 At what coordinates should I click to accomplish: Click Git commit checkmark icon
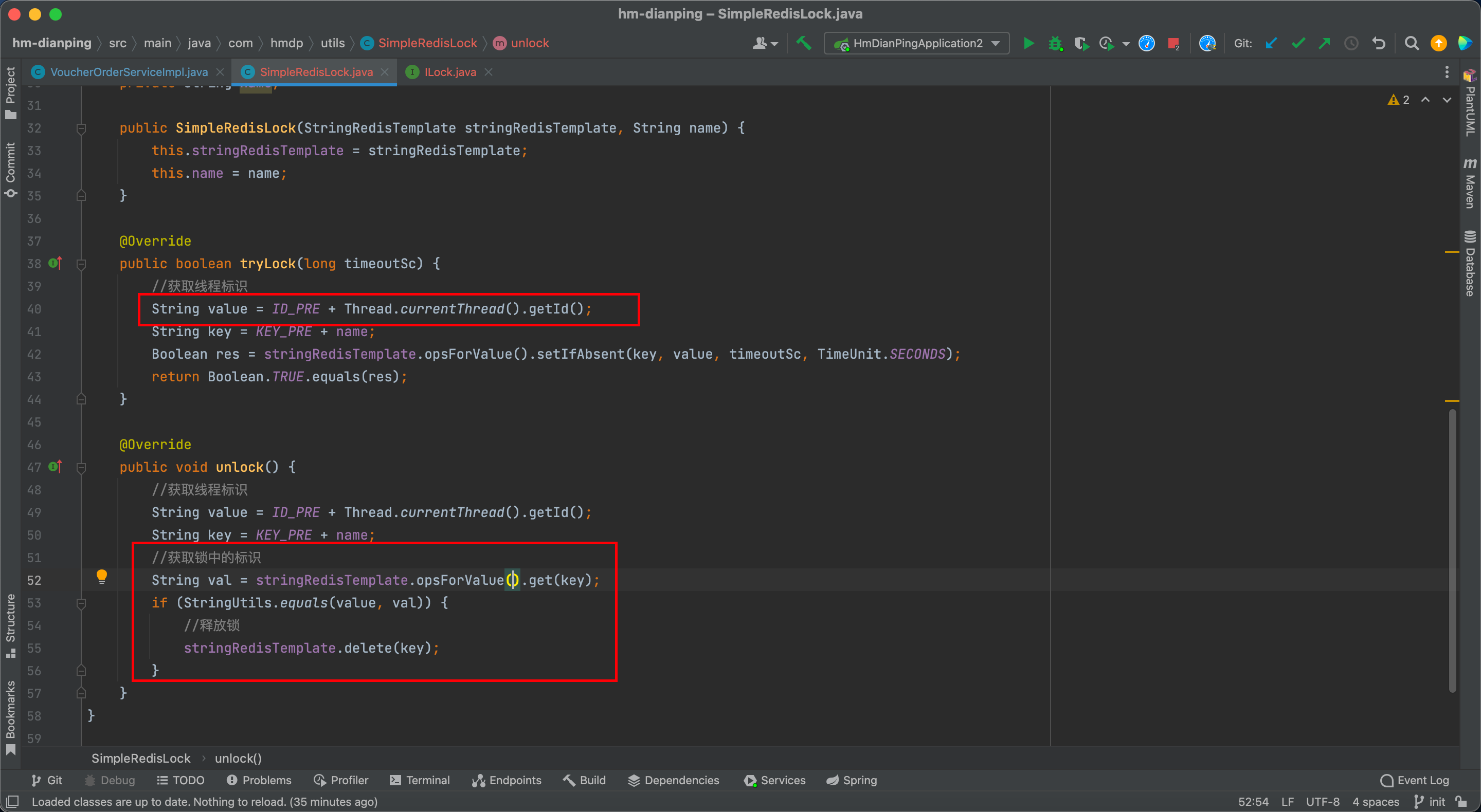pyautogui.click(x=1297, y=43)
